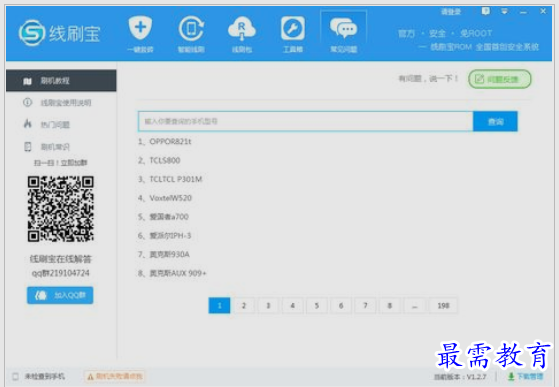
Task: Open the smart phone flash icon
Action: tap(191, 34)
